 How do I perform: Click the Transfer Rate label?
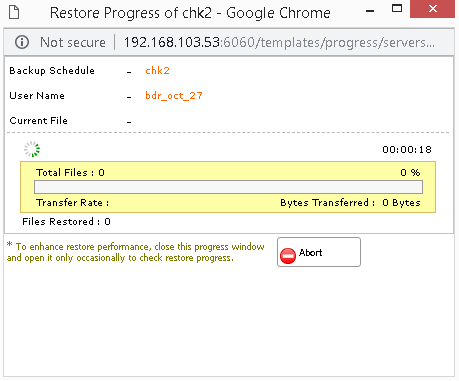(x=72, y=203)
